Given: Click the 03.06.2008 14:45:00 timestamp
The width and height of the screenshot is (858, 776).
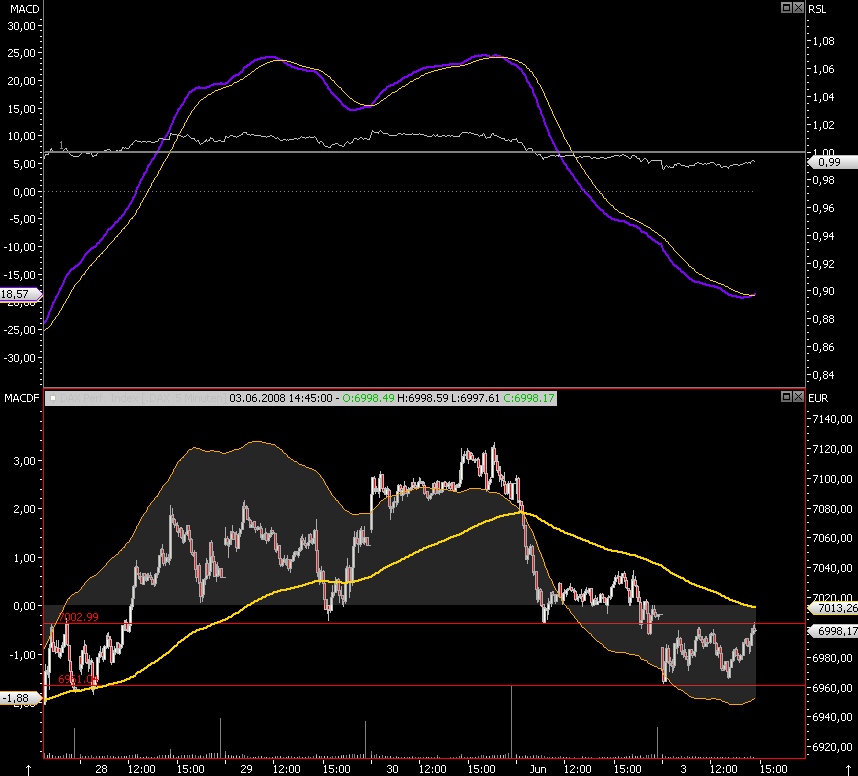Looking at the screenshot, I should click(281, 398).
